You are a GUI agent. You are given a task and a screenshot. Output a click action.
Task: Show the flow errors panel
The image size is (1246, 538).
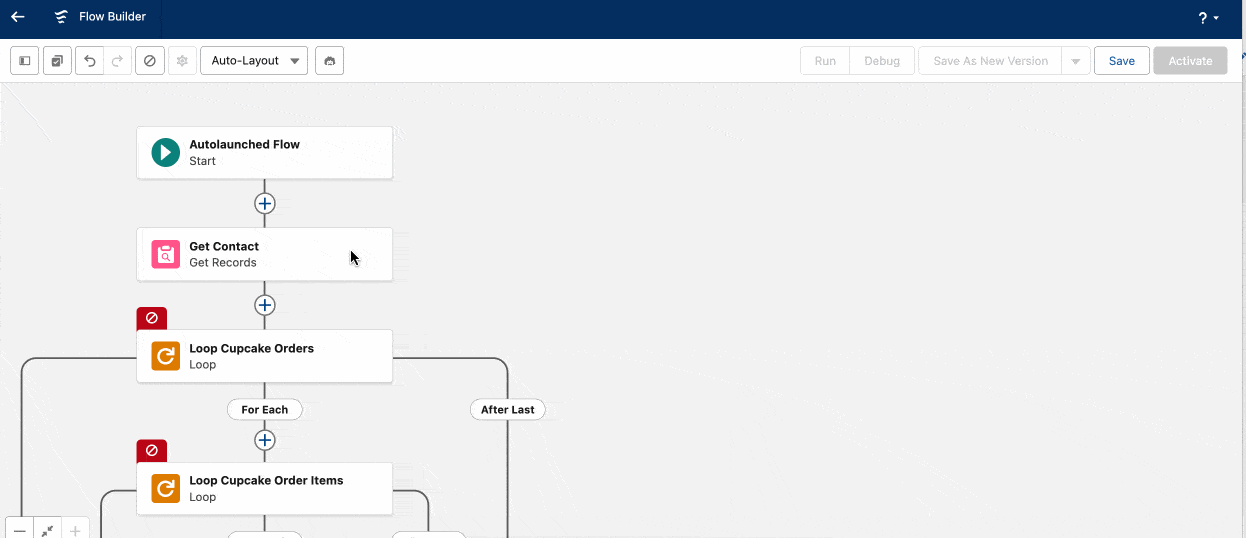[x=150, y=61]
